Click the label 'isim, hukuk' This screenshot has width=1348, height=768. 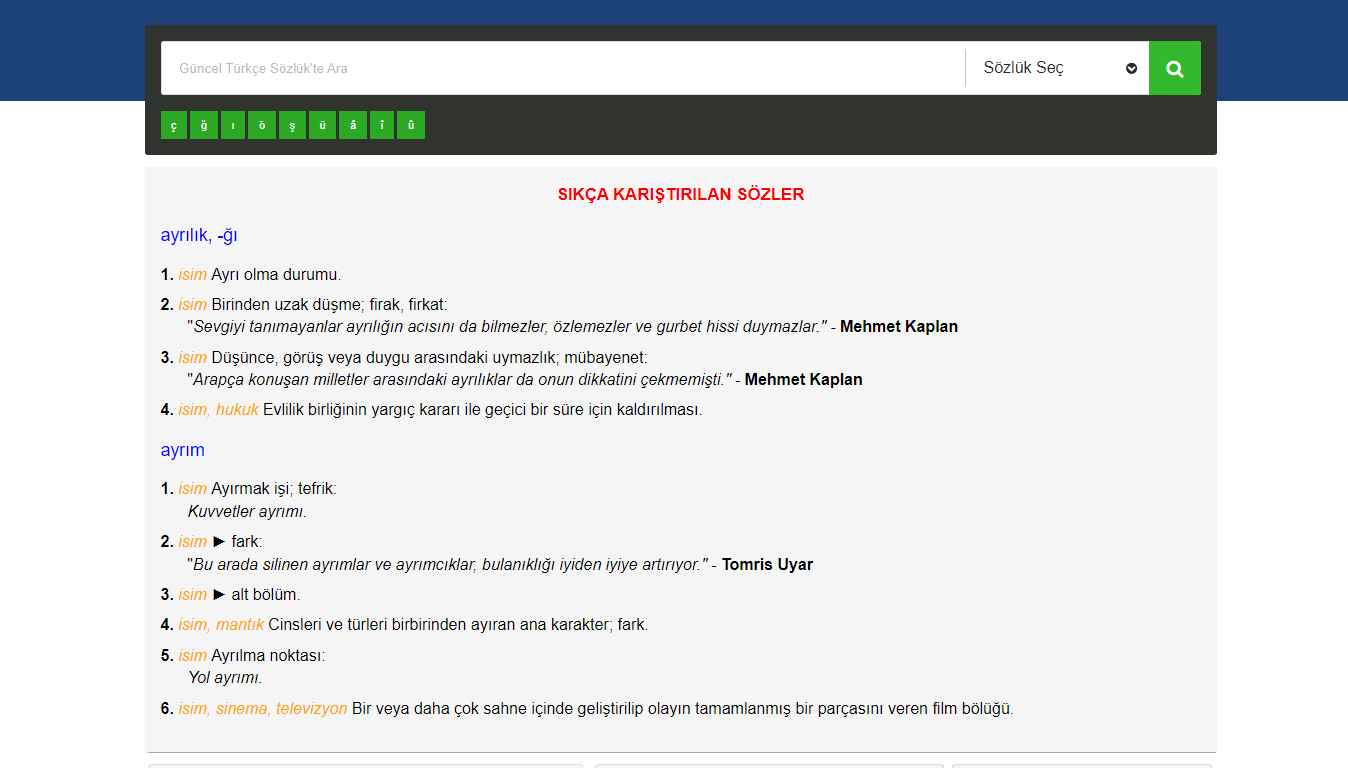[218, 410]
